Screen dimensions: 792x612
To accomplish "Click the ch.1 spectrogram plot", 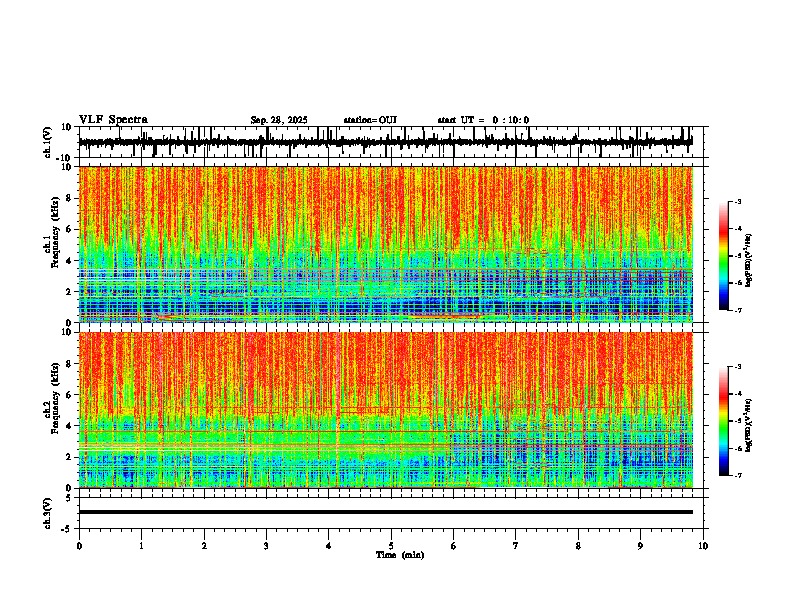I will pos(386,244).
